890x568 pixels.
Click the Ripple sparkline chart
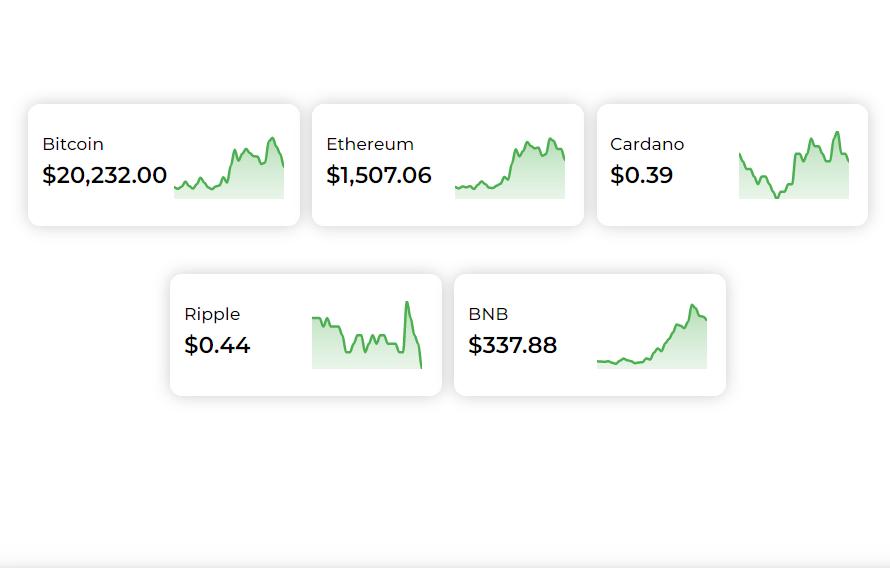366,338
